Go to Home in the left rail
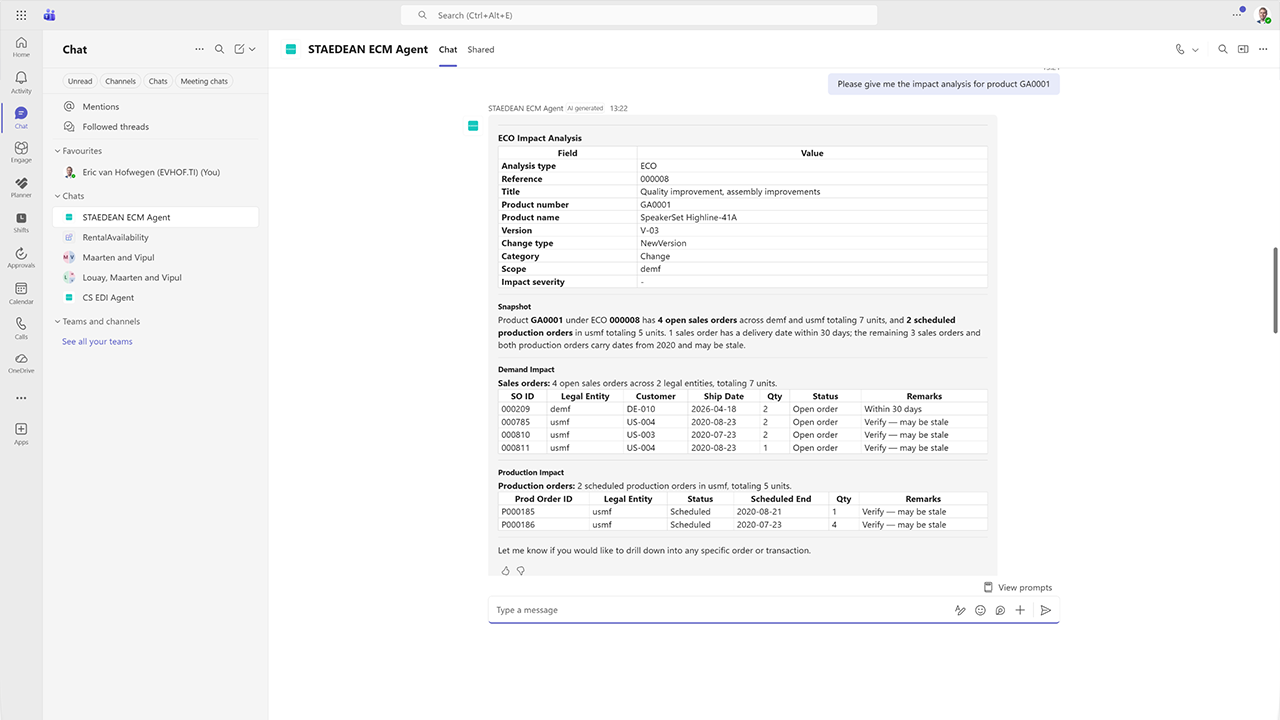 [x=21, y=47]
